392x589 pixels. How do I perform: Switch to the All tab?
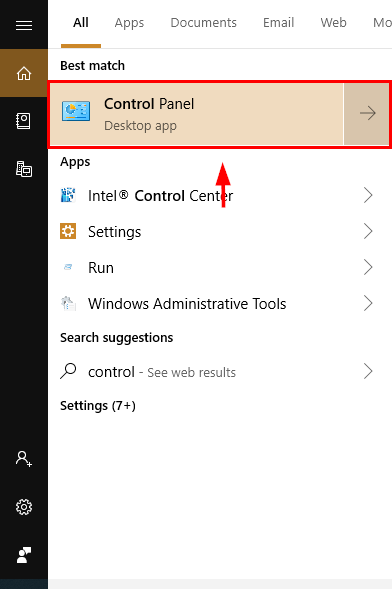point(81,23)
